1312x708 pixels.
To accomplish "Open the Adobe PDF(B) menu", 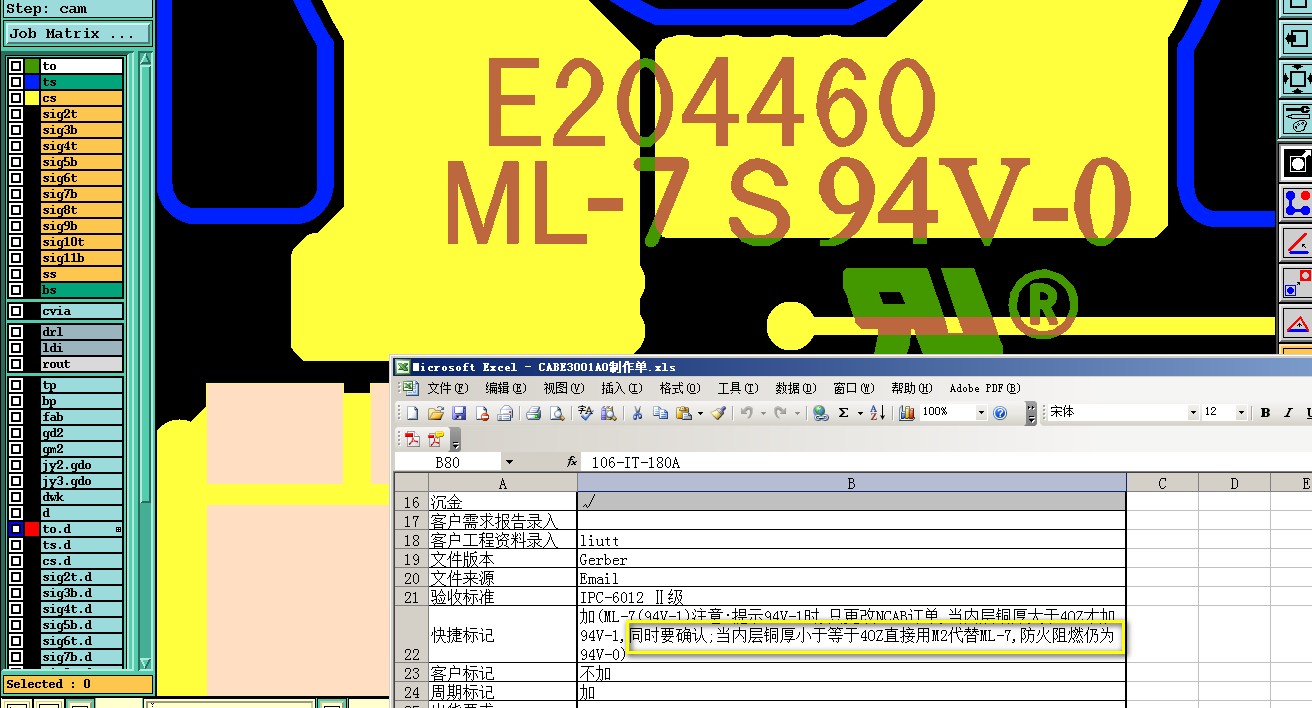I will pyautogui.click(x=985, y=388).
